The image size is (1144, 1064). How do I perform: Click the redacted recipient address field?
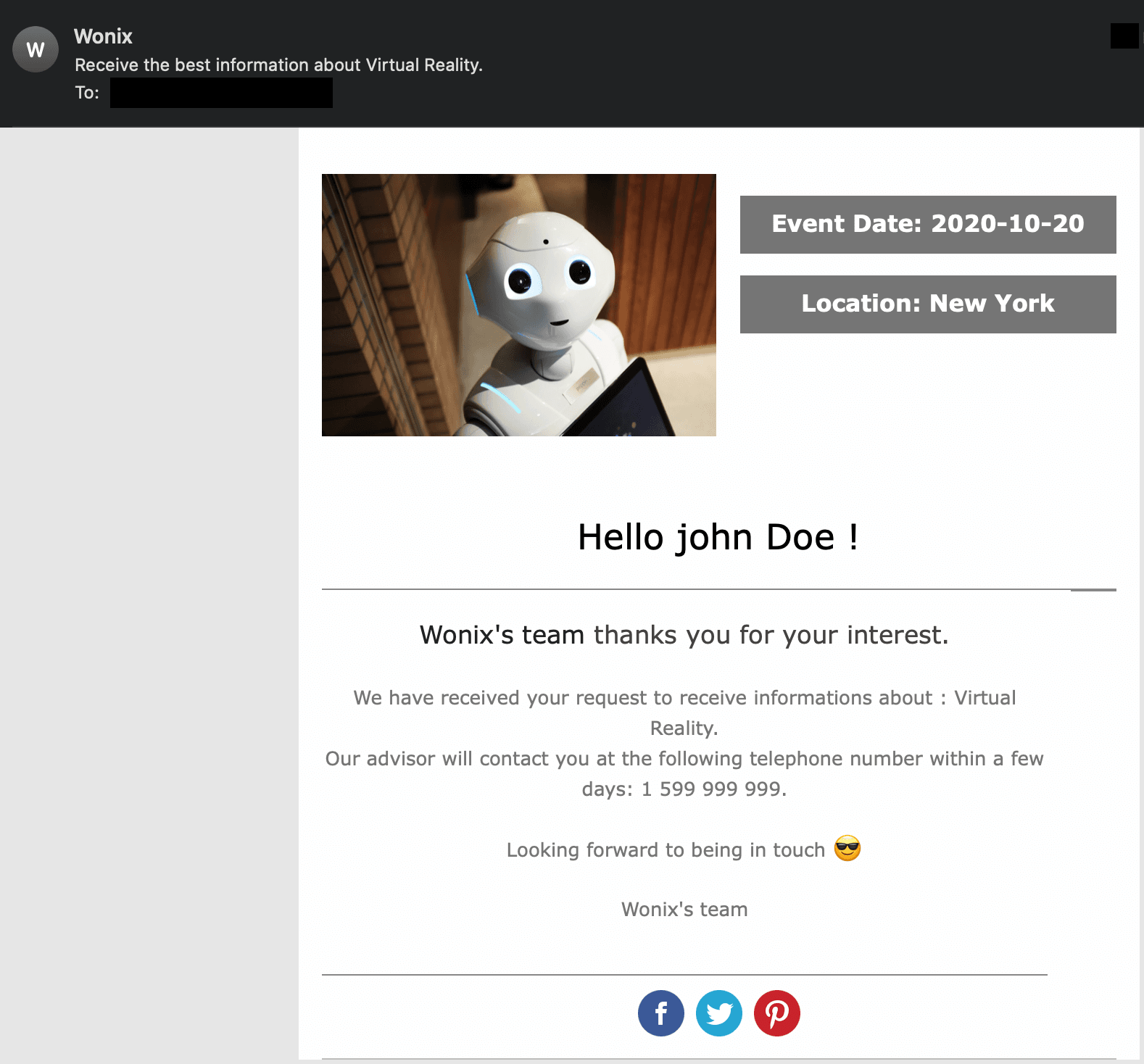221,93
